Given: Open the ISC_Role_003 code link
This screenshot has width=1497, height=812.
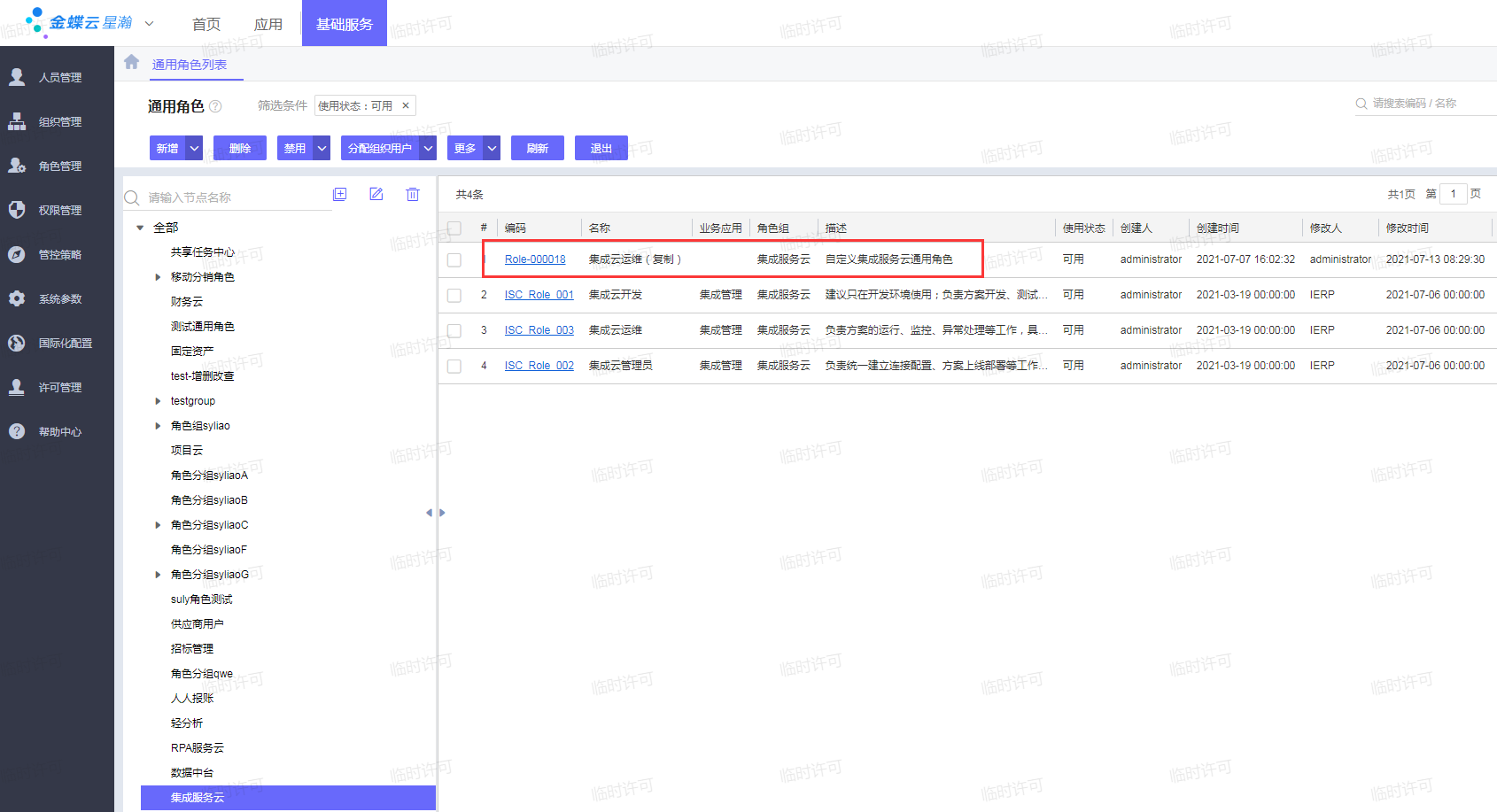Looking at the screenshot, I should pyautogui.click(x=539, y=330).
